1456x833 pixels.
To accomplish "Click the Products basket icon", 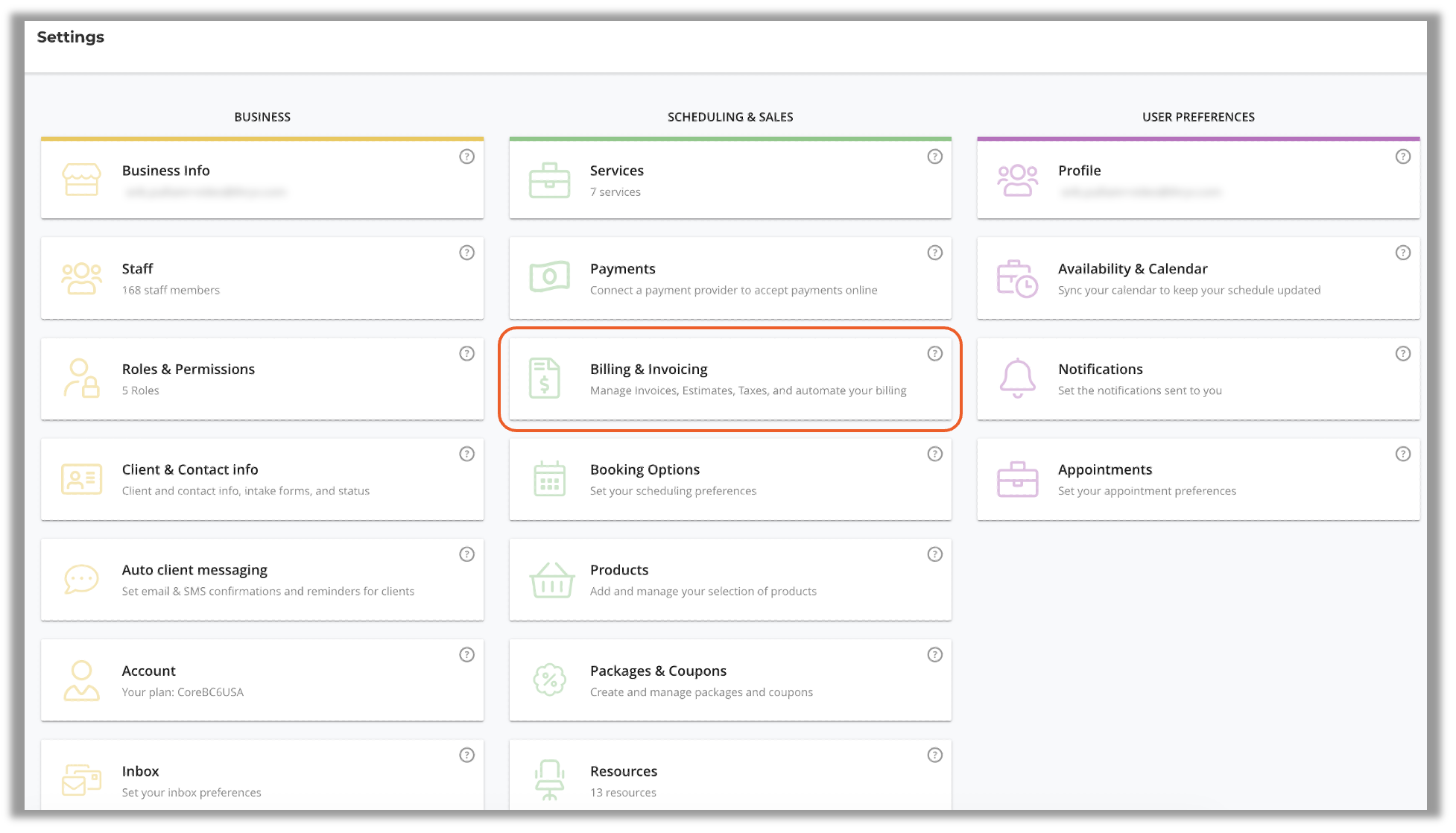I will [x=551, y=580].
